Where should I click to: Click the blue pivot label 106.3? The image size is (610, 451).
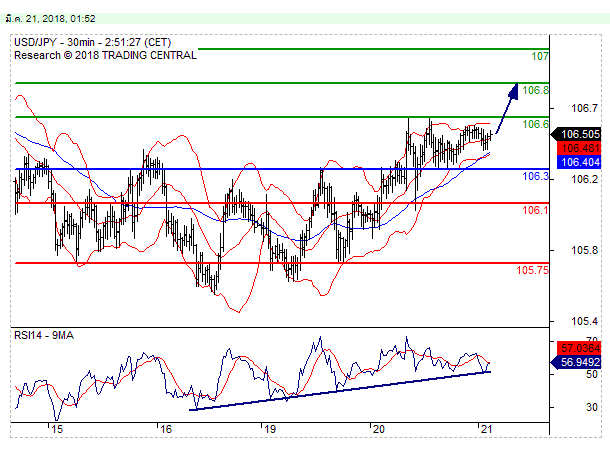tap(535, 176)
